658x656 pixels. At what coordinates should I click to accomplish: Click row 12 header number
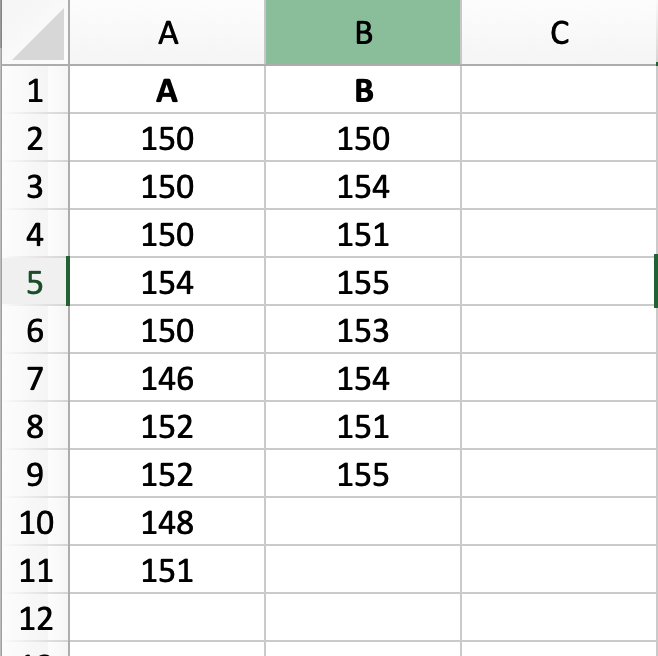click(x=35, y=619)
